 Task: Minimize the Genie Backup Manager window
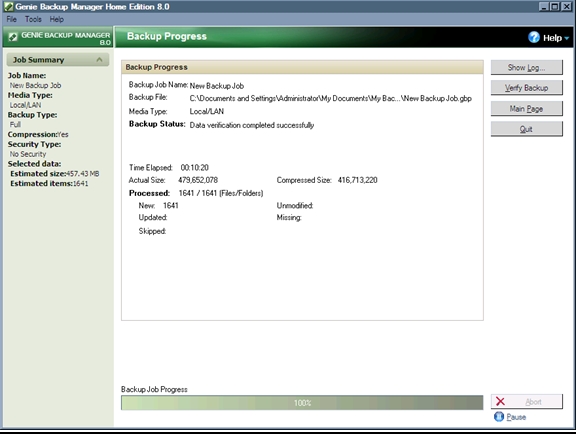[x=544, y=7]
